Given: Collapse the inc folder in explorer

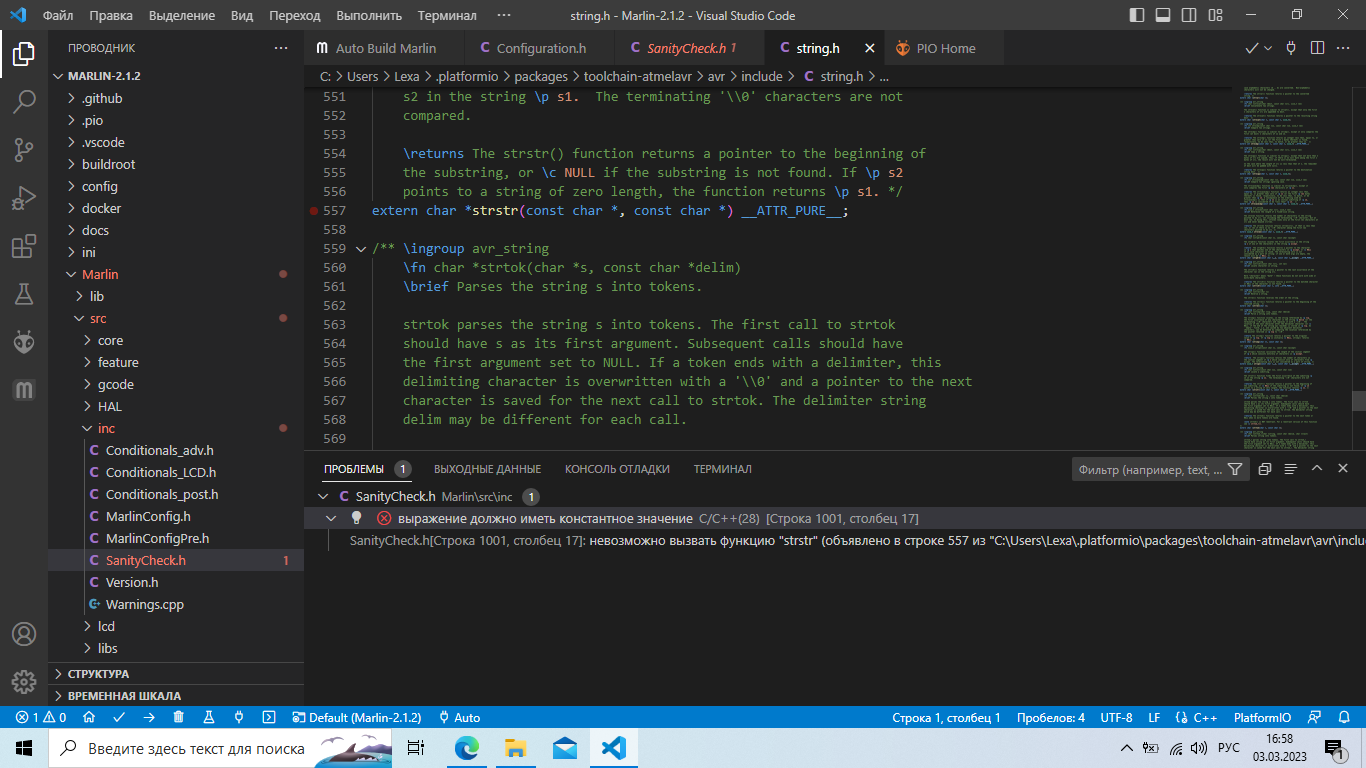Looking at the screenshot, I should [106, 428].
